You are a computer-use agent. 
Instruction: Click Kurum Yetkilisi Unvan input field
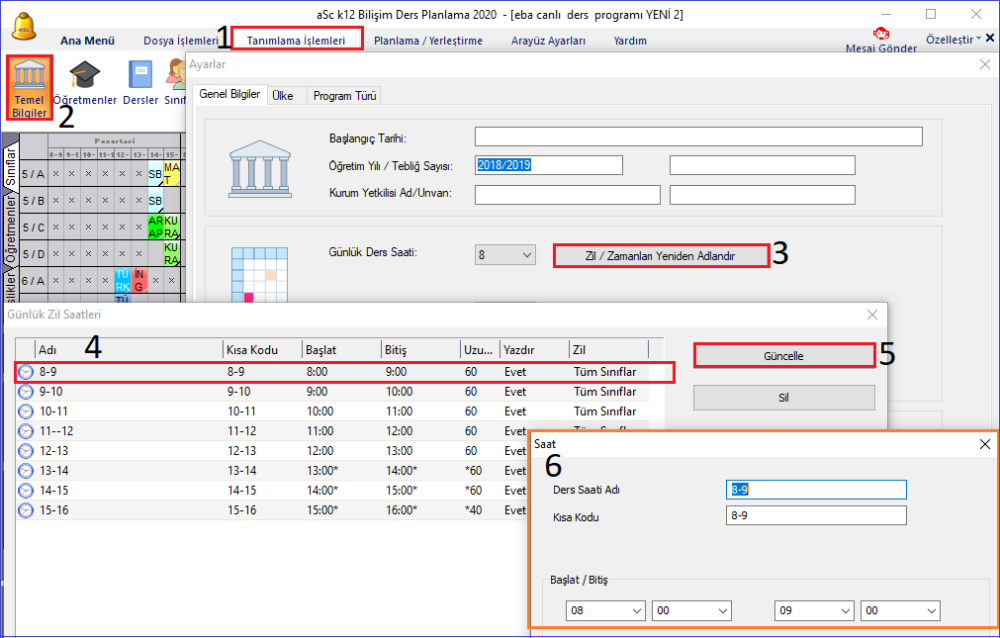762,195
